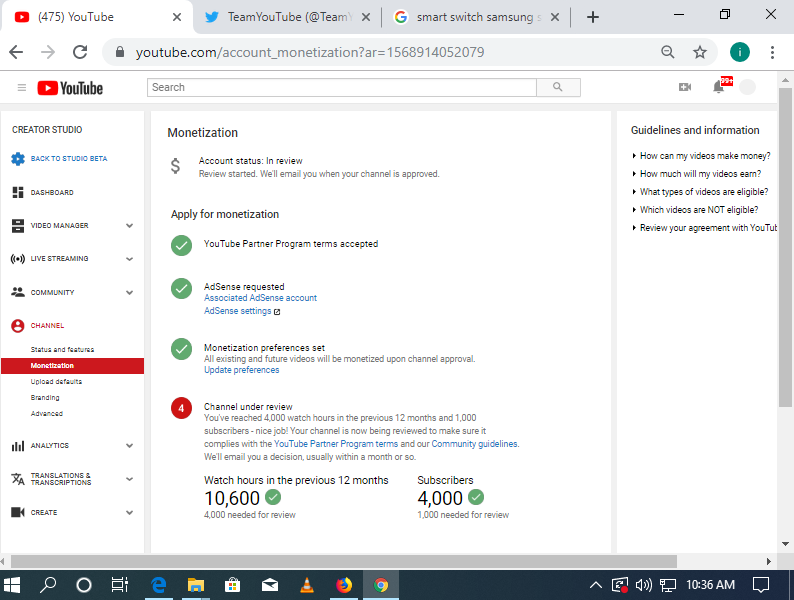Screen dimensions: 794x600
Task: Open AdSense settings link
Action: click(237, 311)
